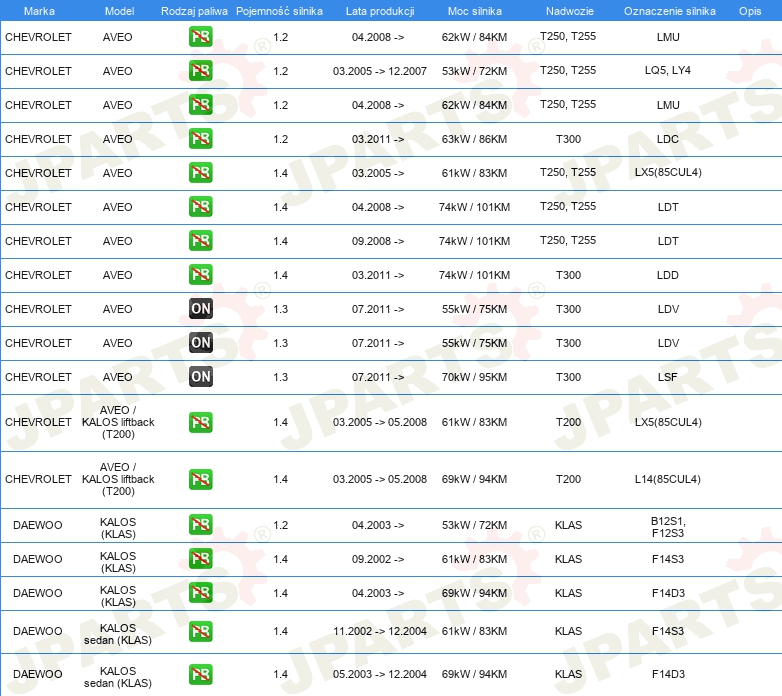This screenshot has width=782, height=696.
Task: Select the PB fuel icon in the LDD row
Action: 201,275
